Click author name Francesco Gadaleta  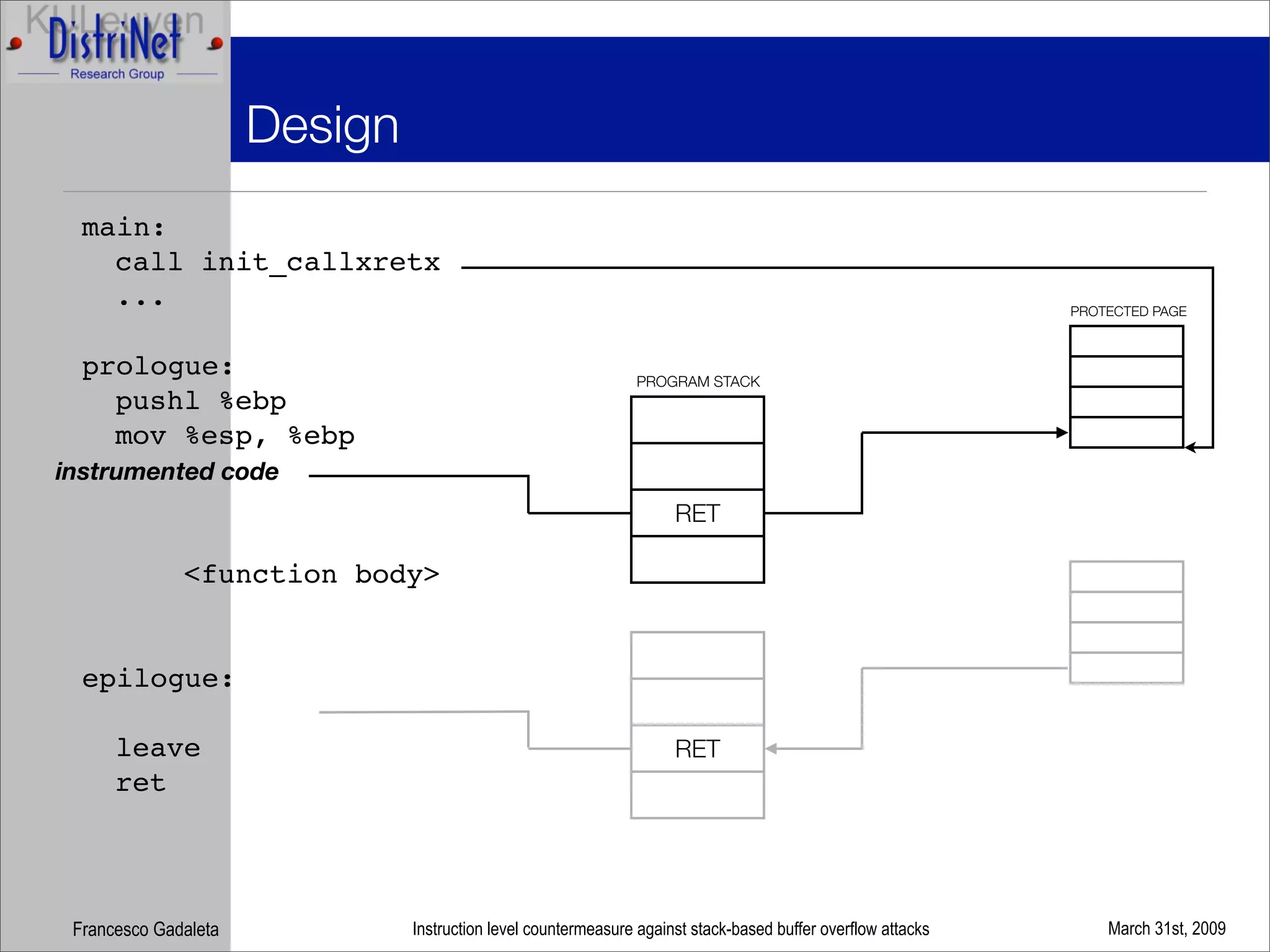(x=145, y=929)
